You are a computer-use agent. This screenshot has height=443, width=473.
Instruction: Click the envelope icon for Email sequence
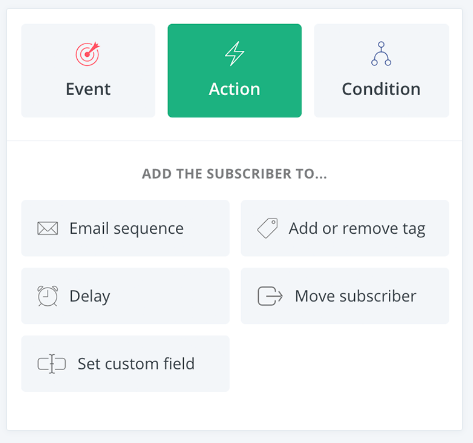[48, 229]
